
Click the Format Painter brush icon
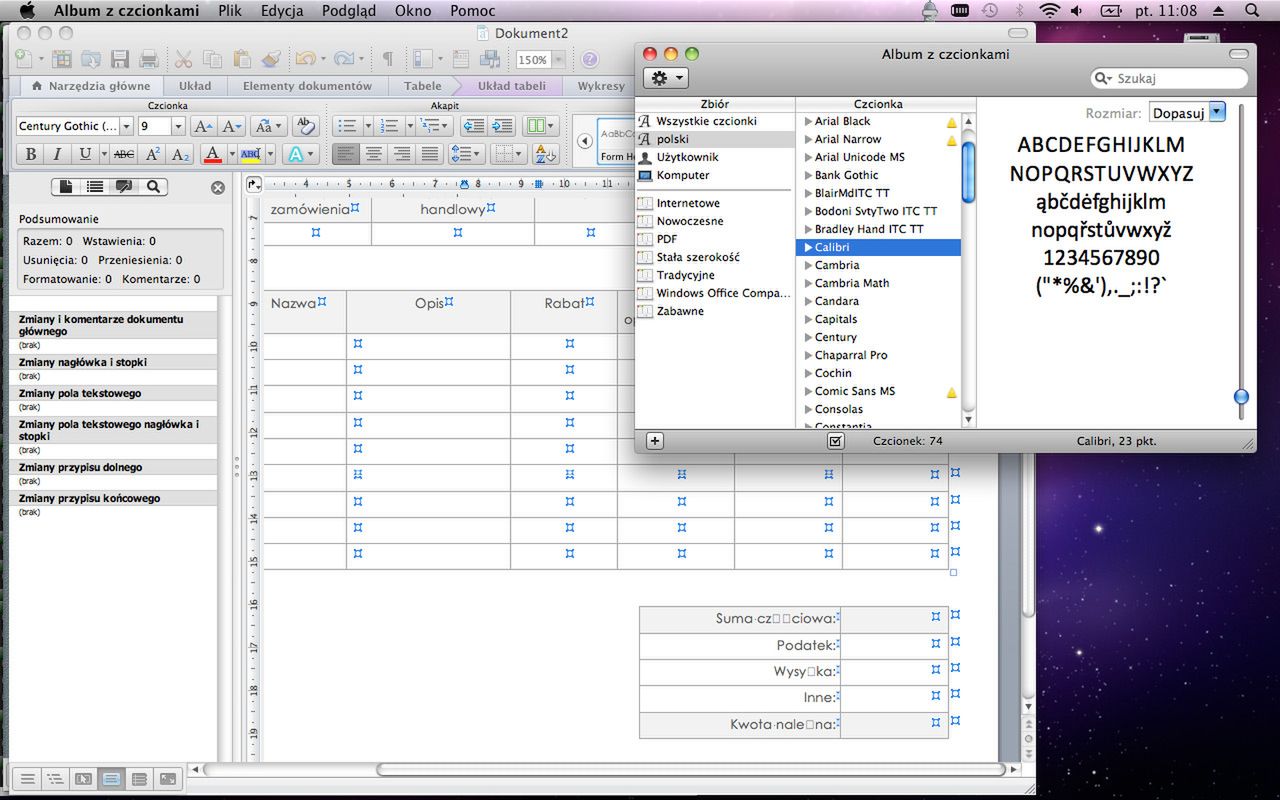pos(269,59)
